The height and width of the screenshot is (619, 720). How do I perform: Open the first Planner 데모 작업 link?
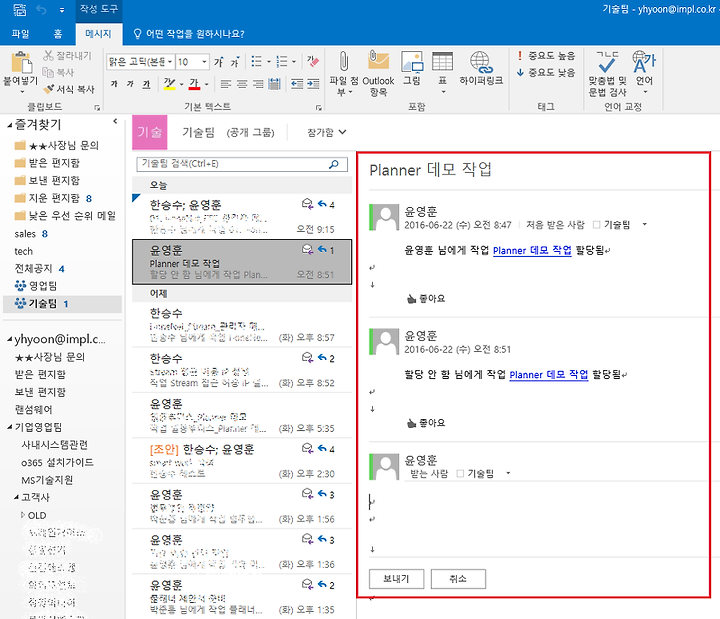(x=532, y=250)
